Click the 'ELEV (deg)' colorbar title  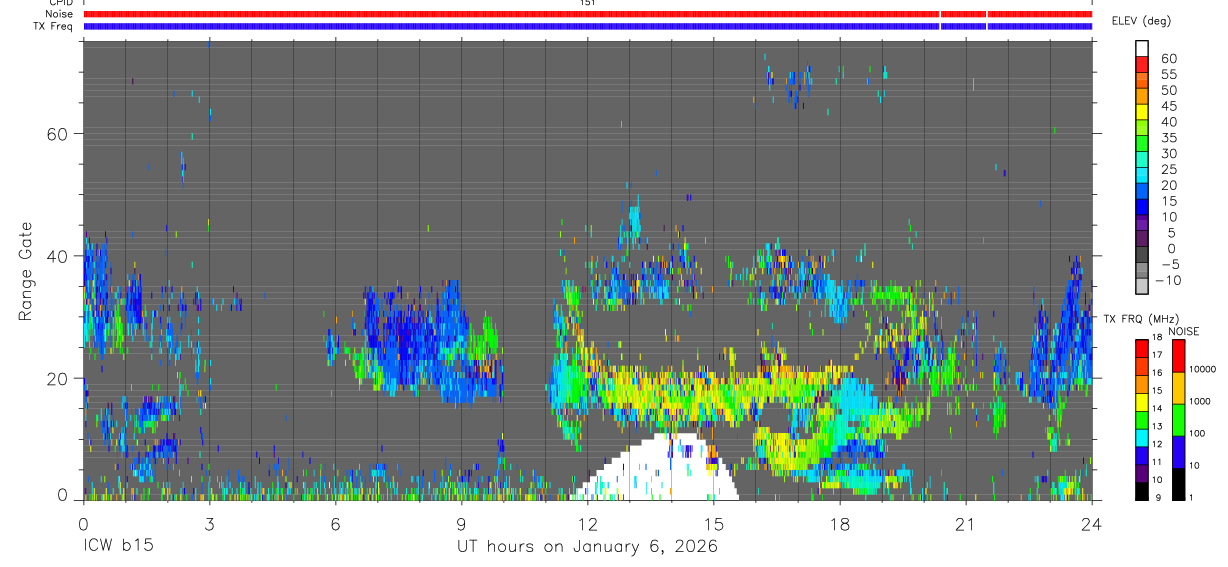point(1144,21)
